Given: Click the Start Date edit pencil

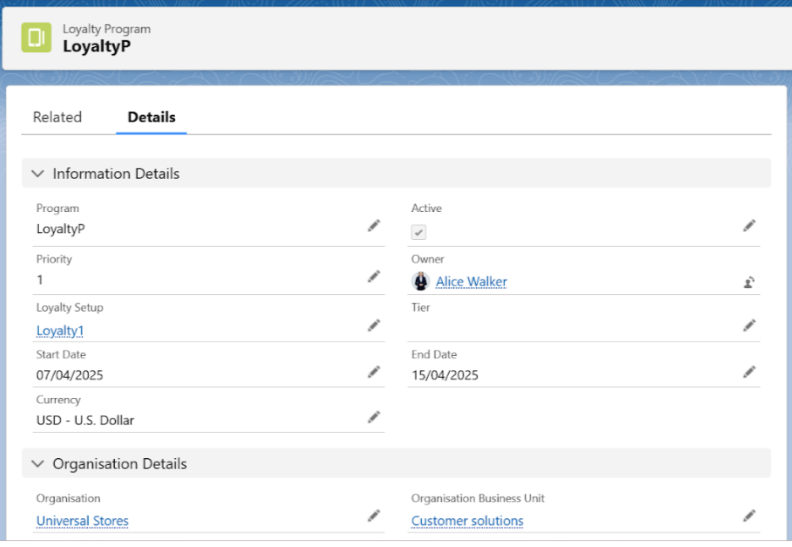Looking at the screenshot, I should (374, 372).
